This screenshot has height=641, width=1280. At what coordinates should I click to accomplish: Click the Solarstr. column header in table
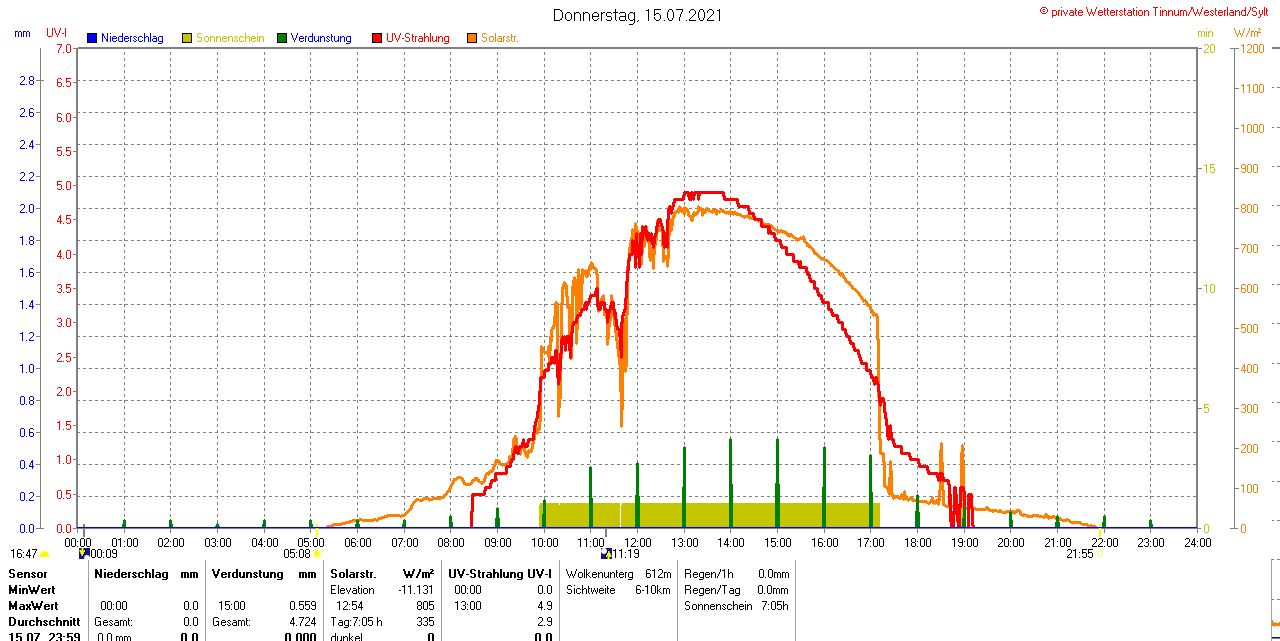click(x=352, y=574)
